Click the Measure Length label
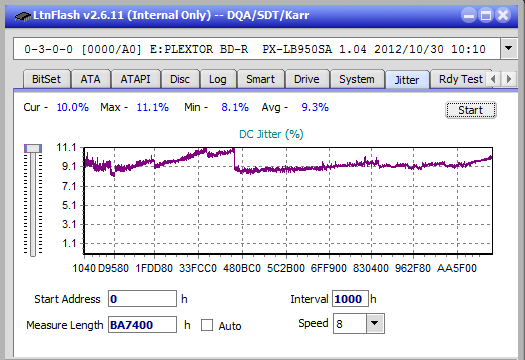Screen dimensions: 525x360 (65, 325)
